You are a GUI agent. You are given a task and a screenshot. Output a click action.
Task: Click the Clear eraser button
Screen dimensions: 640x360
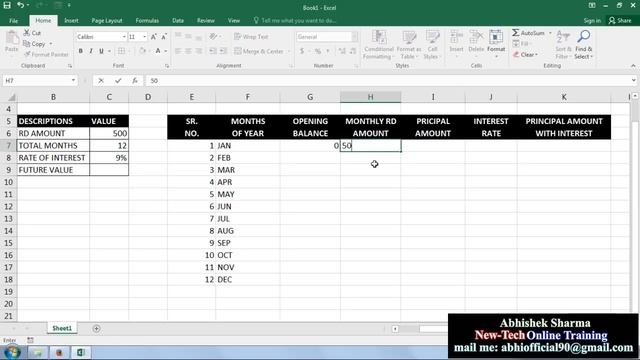525,54
